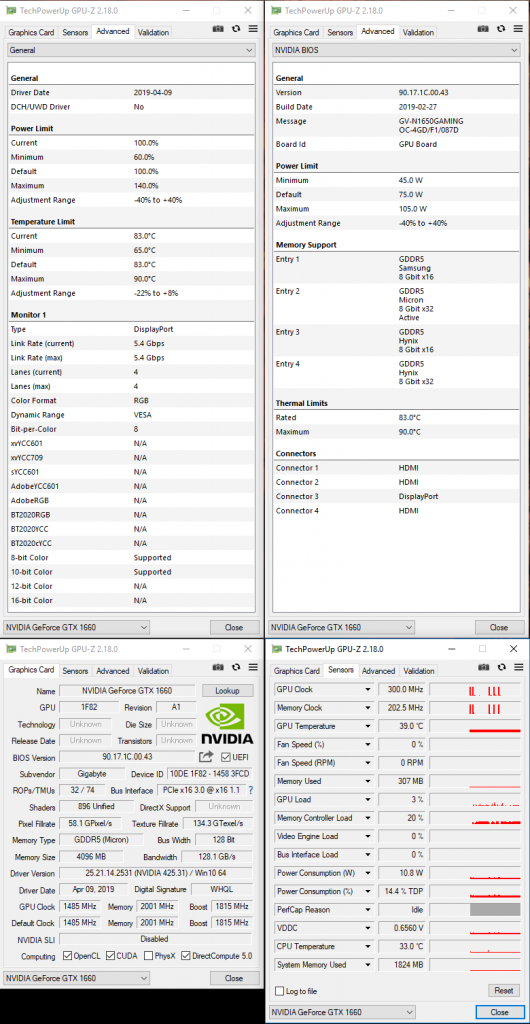Viewport: 530px width, 1024px height.
Task: Click Close button in Graphics Card window
Action: (234, 978)
